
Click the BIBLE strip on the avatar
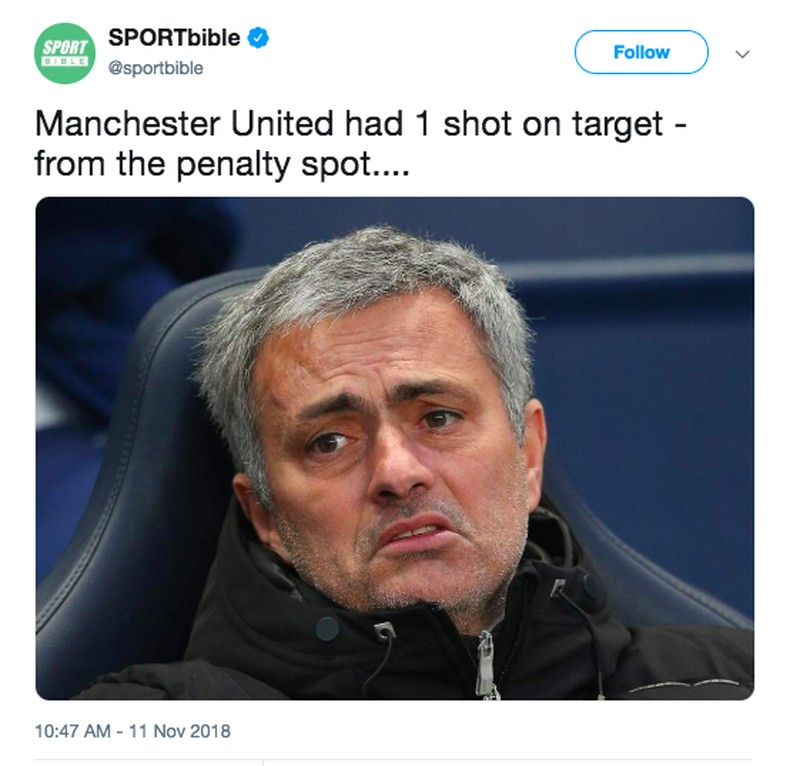coord(66,62)
